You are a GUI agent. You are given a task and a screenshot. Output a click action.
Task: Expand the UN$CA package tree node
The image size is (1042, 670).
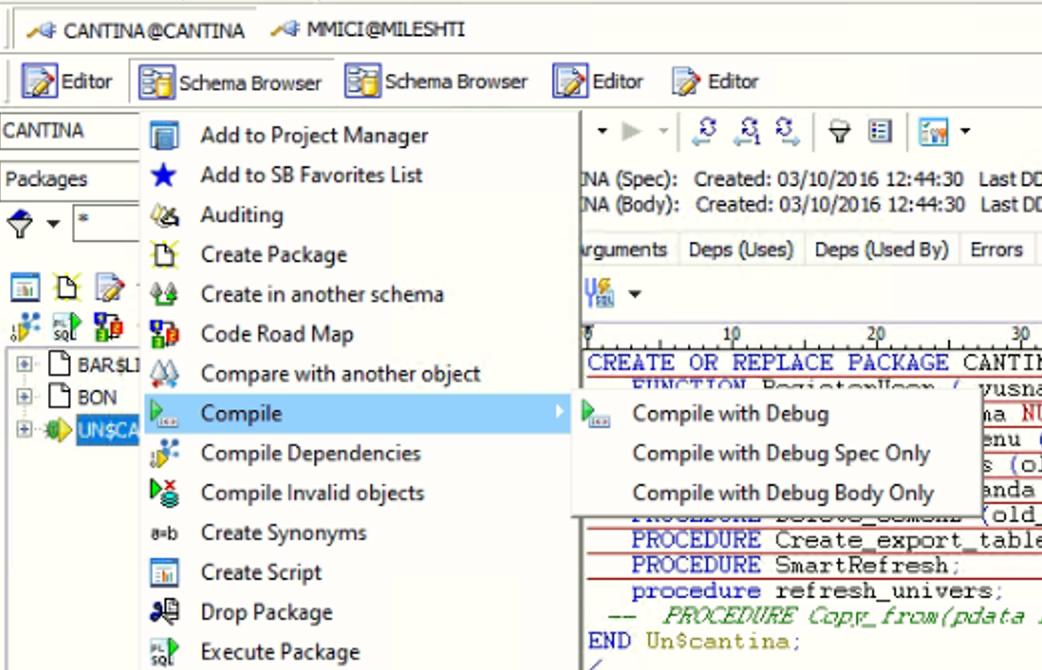(x=24, y=429)
